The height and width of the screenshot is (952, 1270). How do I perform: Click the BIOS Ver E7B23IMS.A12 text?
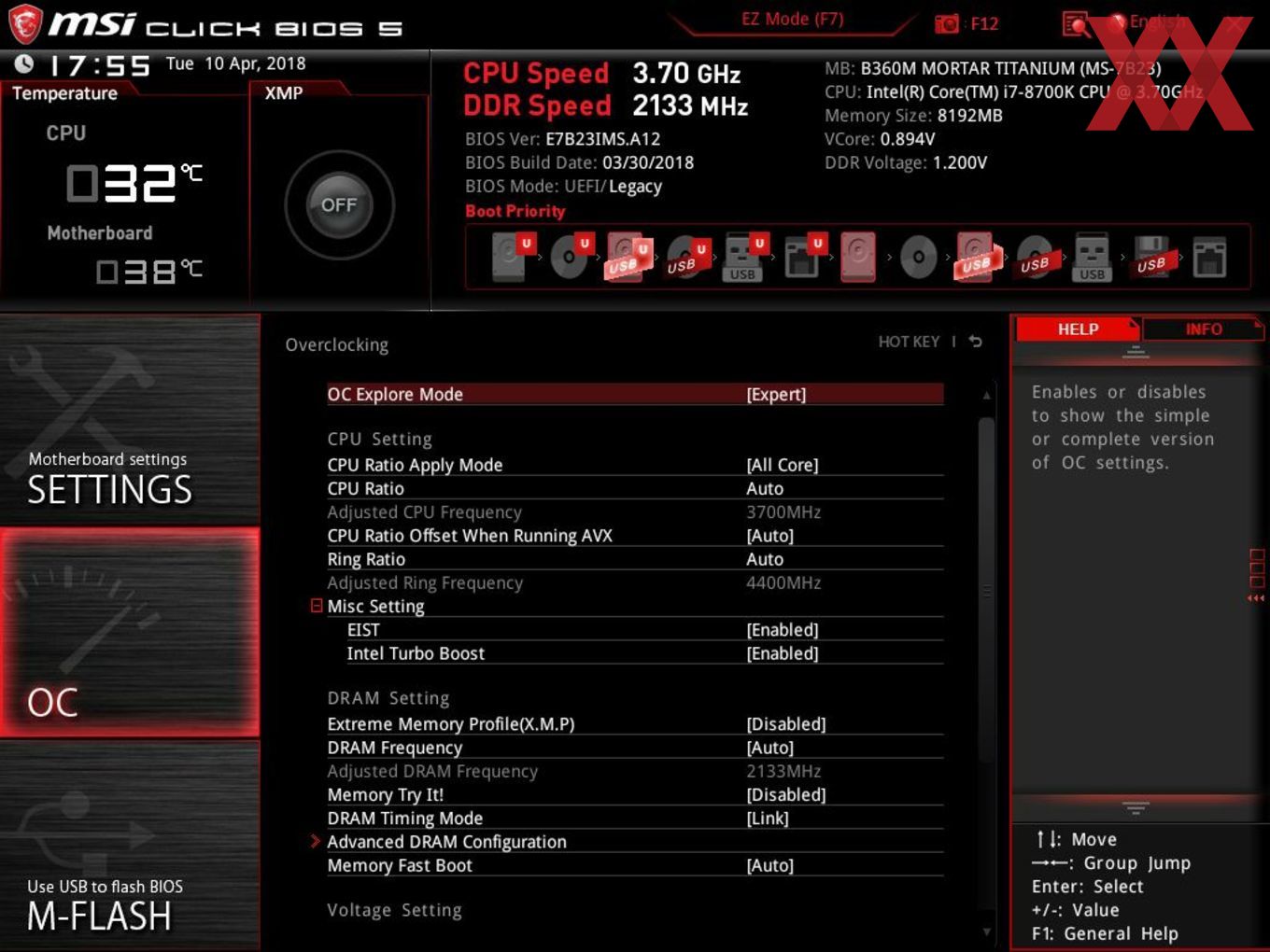click(562, 139)
